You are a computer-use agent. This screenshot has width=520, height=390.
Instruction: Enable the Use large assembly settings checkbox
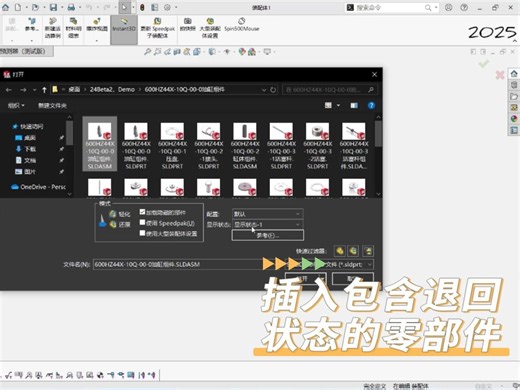[143, 233]
